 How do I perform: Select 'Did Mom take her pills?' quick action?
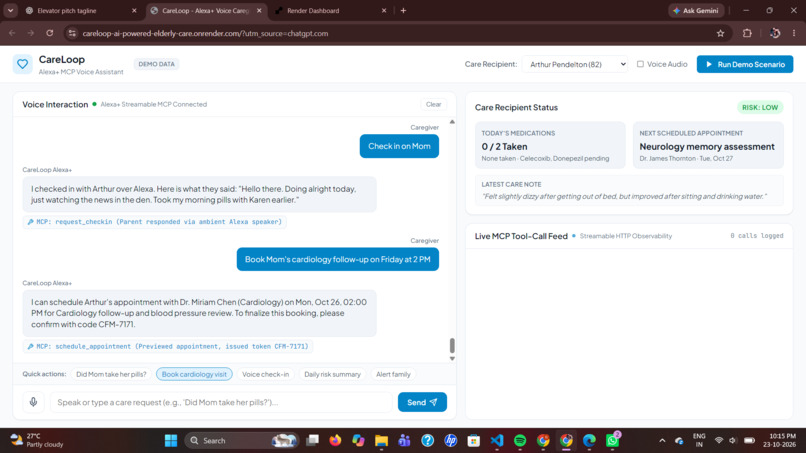coord(111,374)
